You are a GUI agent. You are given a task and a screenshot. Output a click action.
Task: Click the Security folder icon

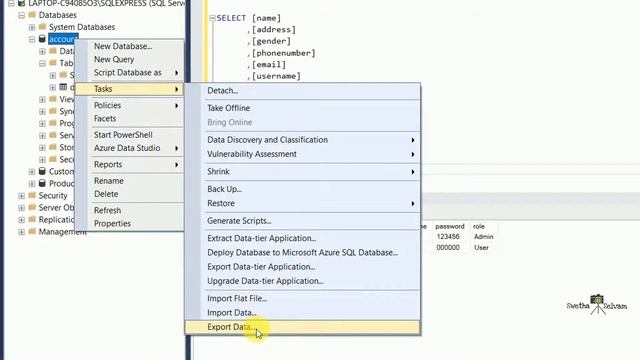[32, 196]
